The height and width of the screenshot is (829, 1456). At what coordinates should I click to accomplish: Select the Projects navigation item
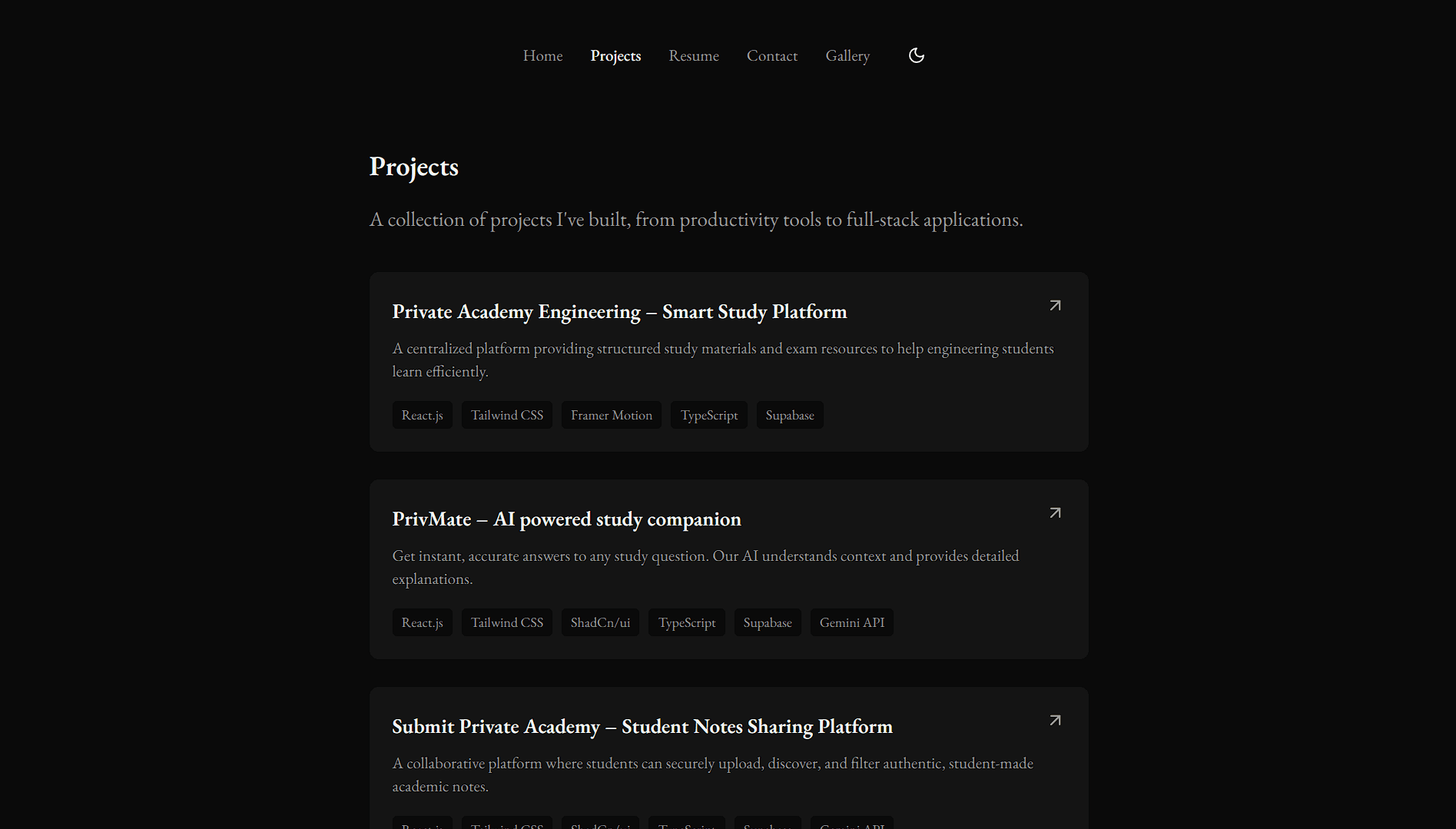click(615, 55)
